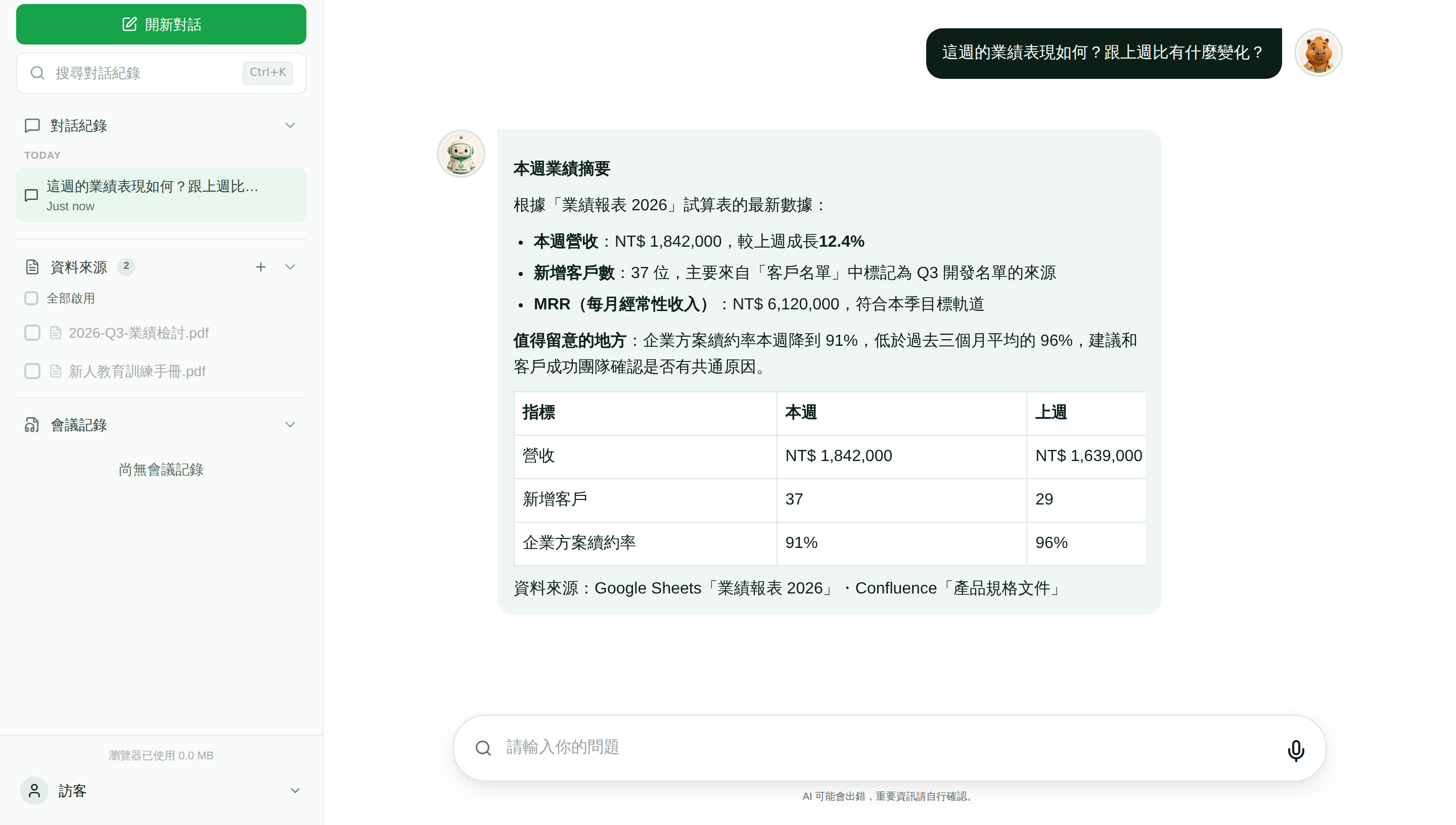Open the 新人教育訓練手冊.pdf file entry
This screenshot has height=825, width=1456.
136,371
